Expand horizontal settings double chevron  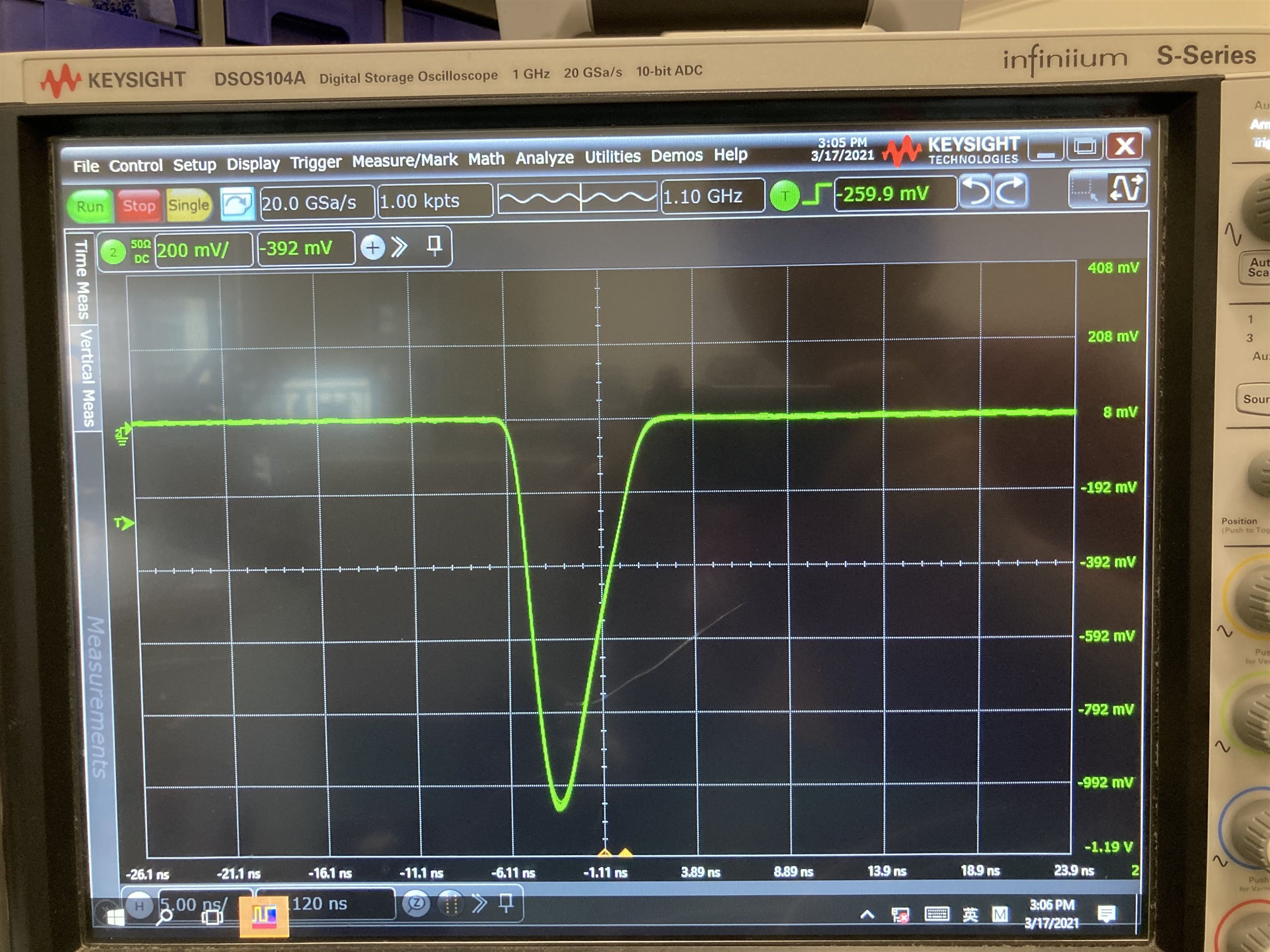pos(479,903)
